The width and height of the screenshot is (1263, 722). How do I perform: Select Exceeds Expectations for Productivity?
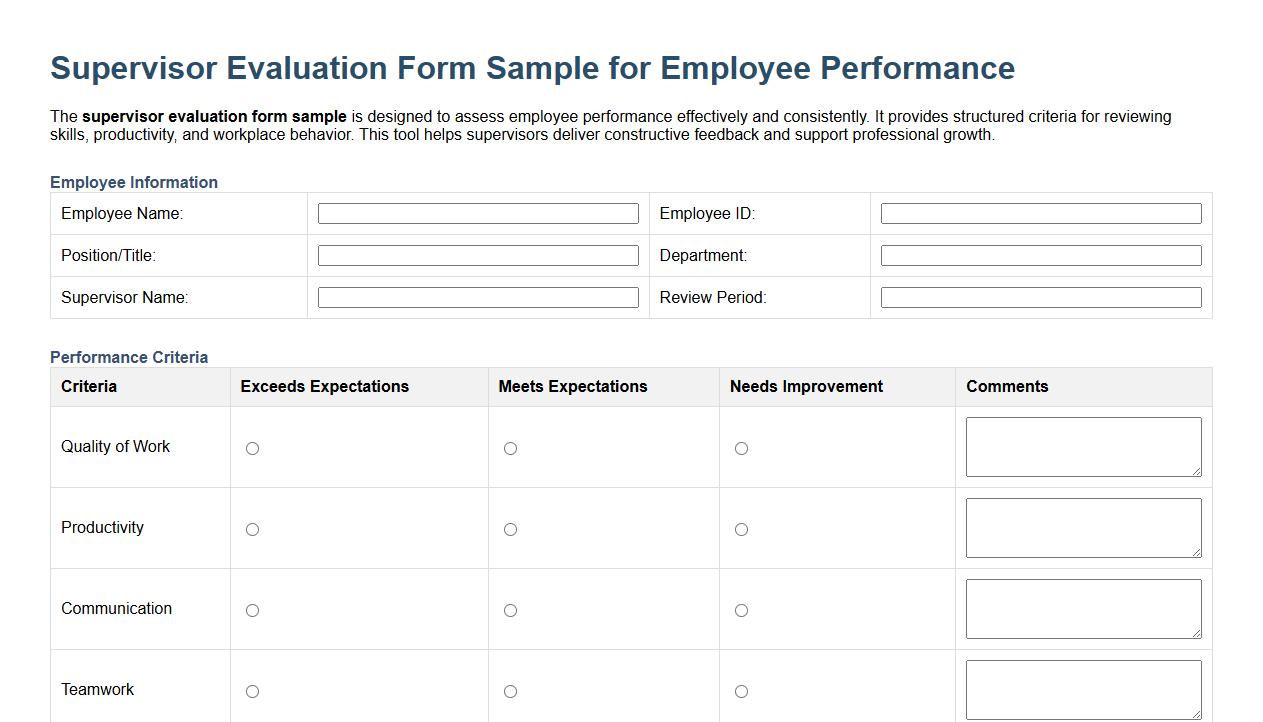(x=252, y=529)
